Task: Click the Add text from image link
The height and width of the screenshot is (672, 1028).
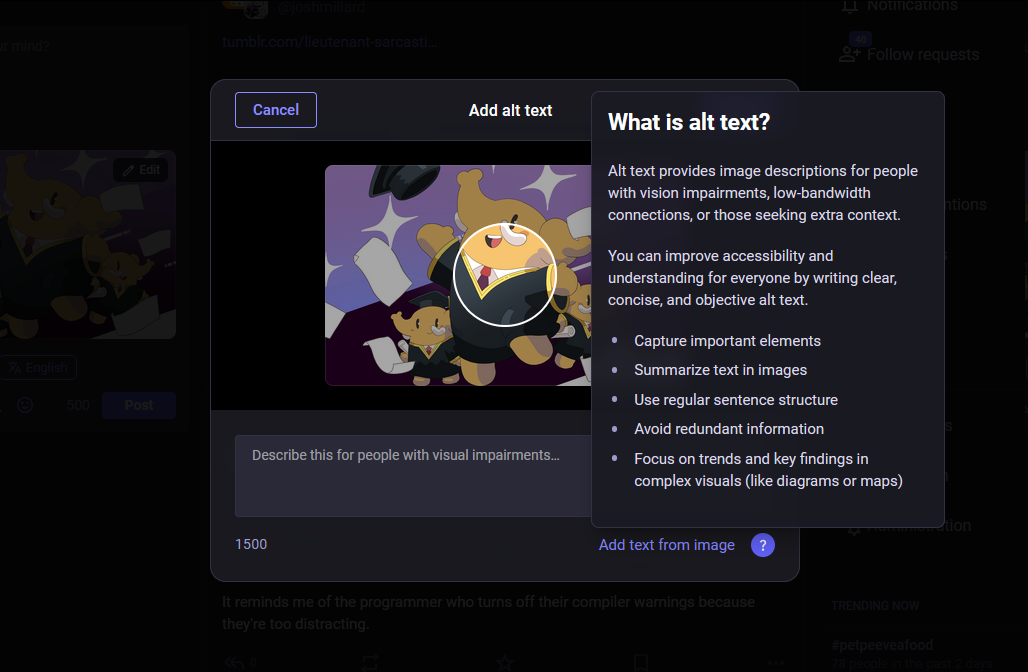Action: (666, 545)
